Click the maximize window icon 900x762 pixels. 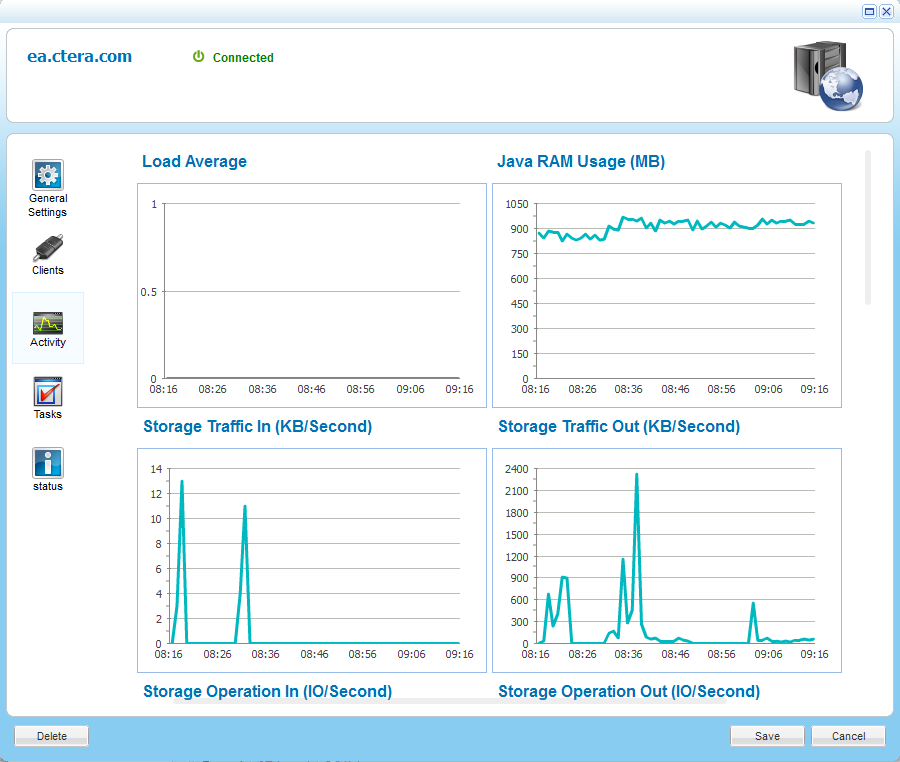tap(869, 11)
